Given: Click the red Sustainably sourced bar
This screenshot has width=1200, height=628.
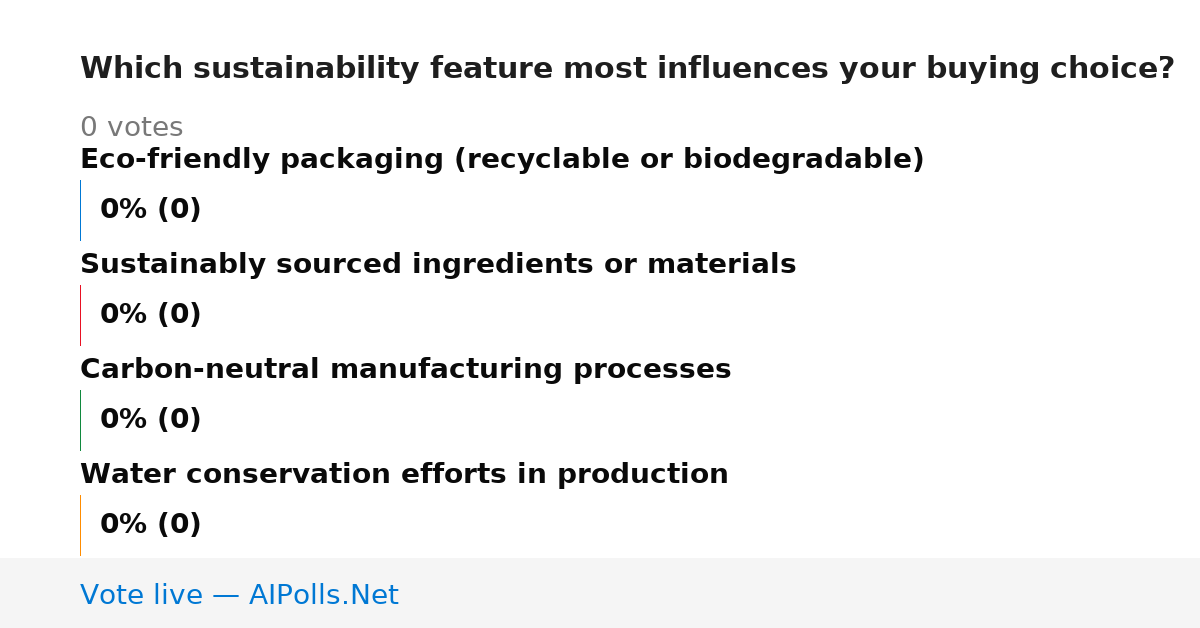Looking at the screenshot, I should point(80,315).
